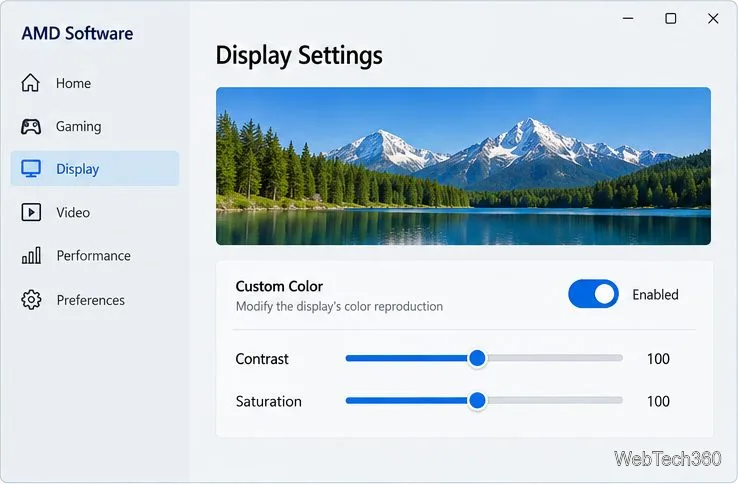
Task: Switch to the Video section label
Action: pos(73,212)
